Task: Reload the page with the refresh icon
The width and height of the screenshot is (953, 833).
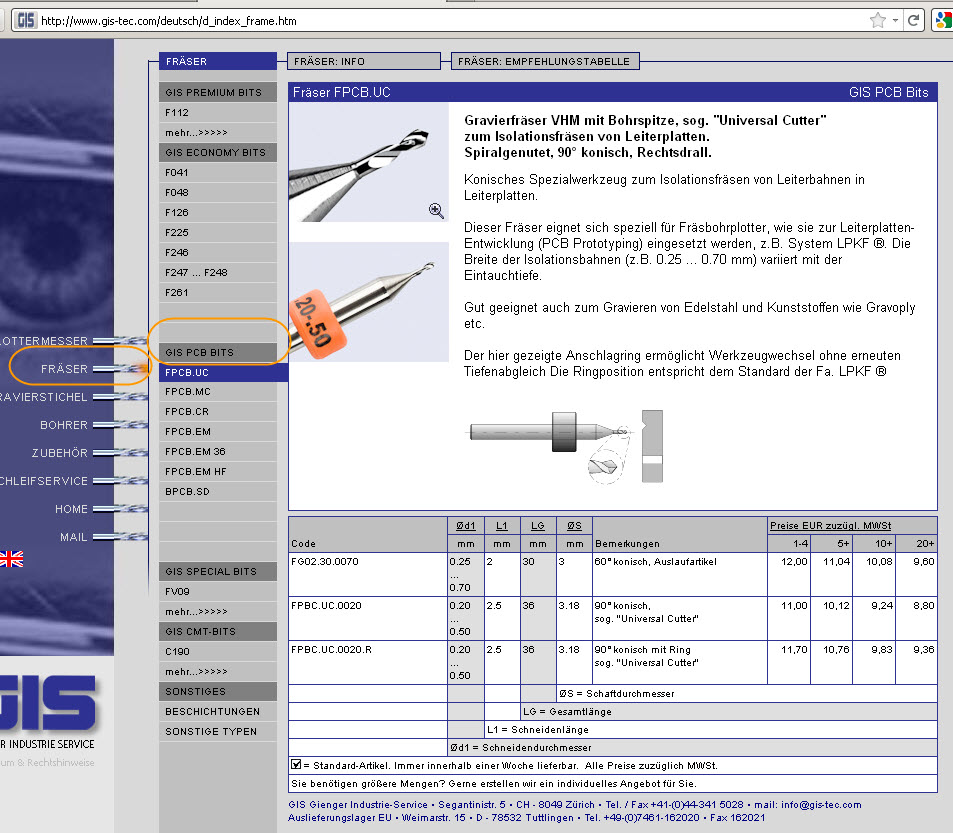Action: click(x=913, y=21)
